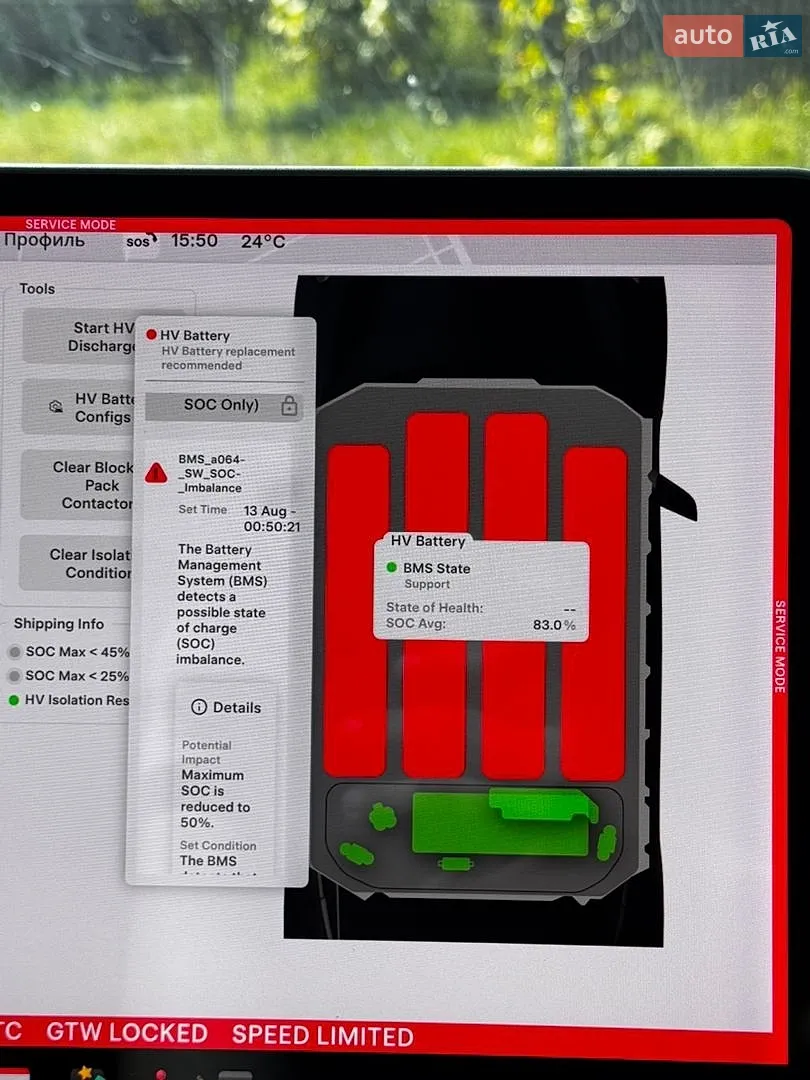
Task: Tap the Shipping Info section heading
Action: 59,624
